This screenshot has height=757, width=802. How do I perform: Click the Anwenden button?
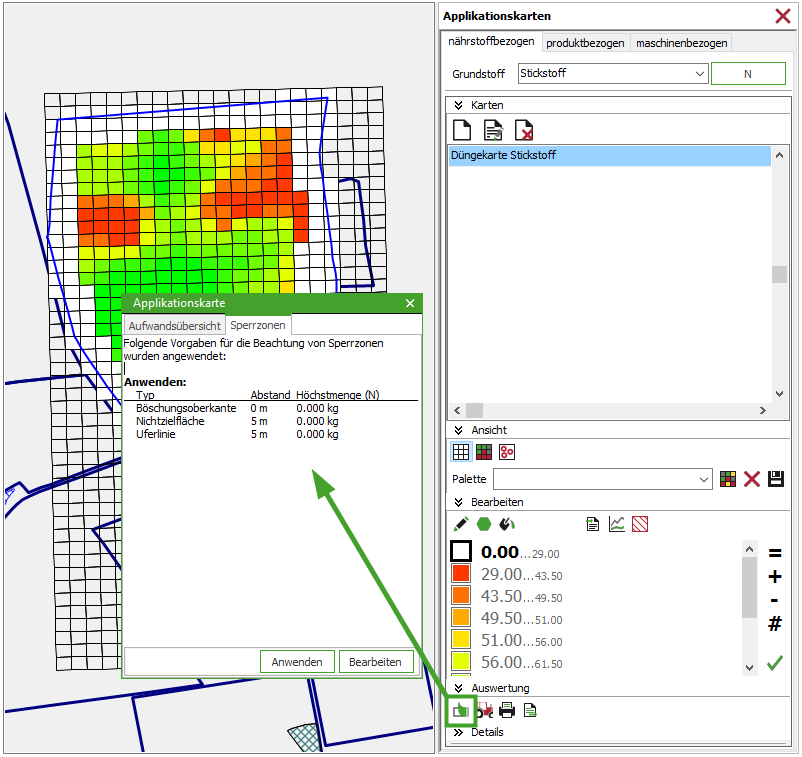pyautogui.click(x=297, y=662)
